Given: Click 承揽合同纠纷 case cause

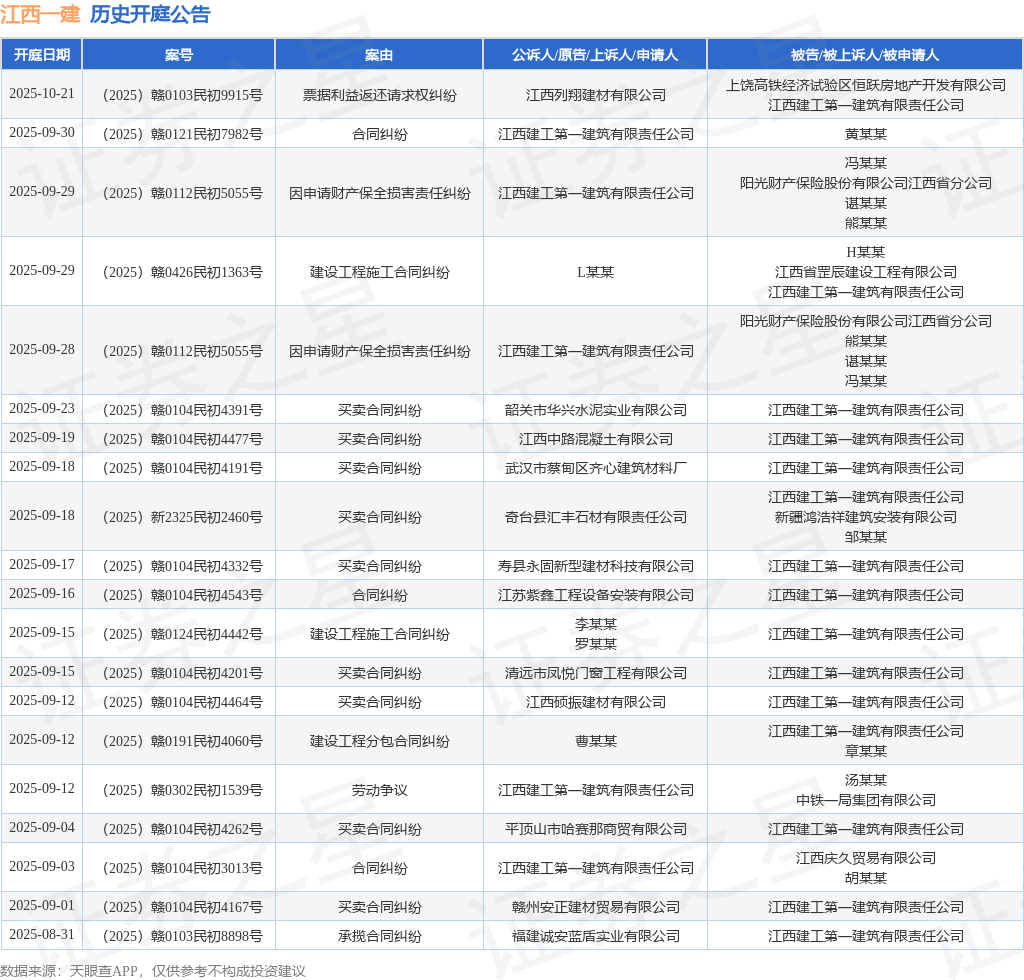Looking at the screenshot, I should 379,936.
